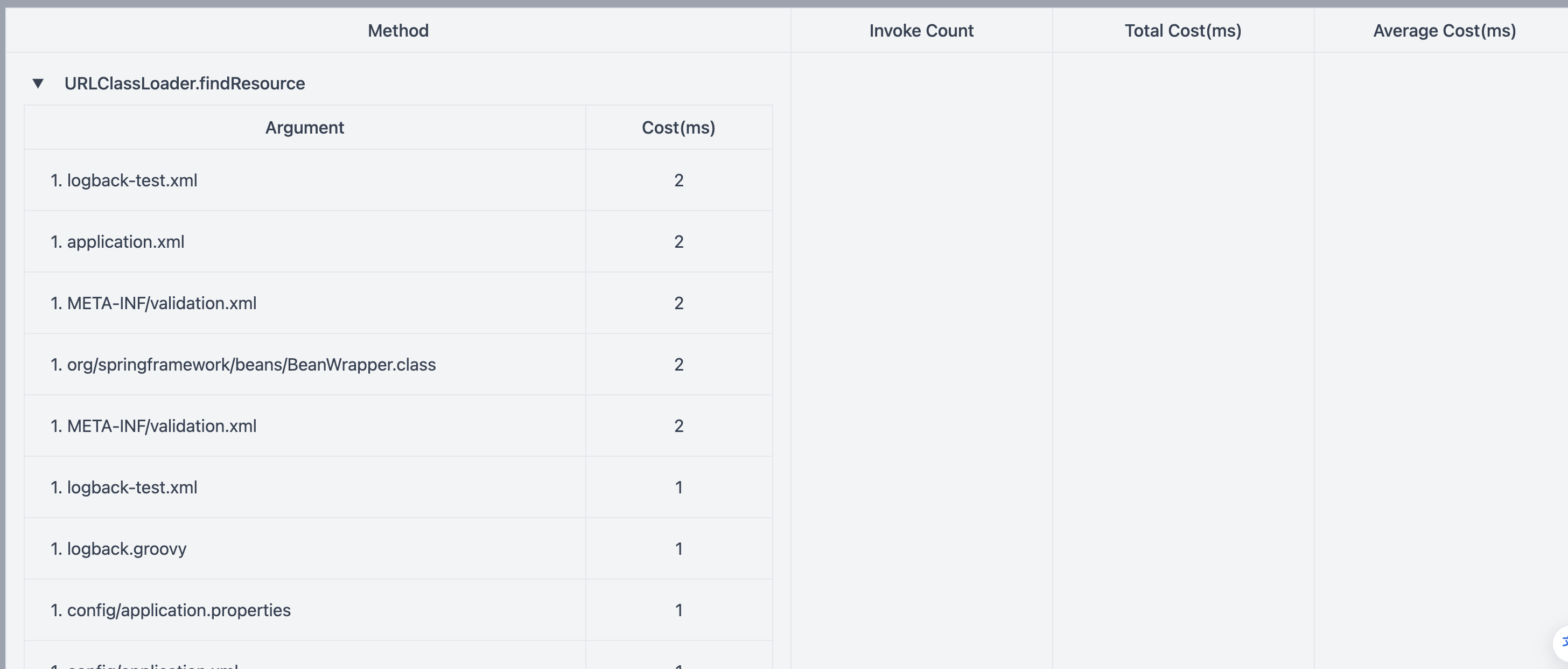
Task: Click the floating translate button
Action: (1562, 643)
